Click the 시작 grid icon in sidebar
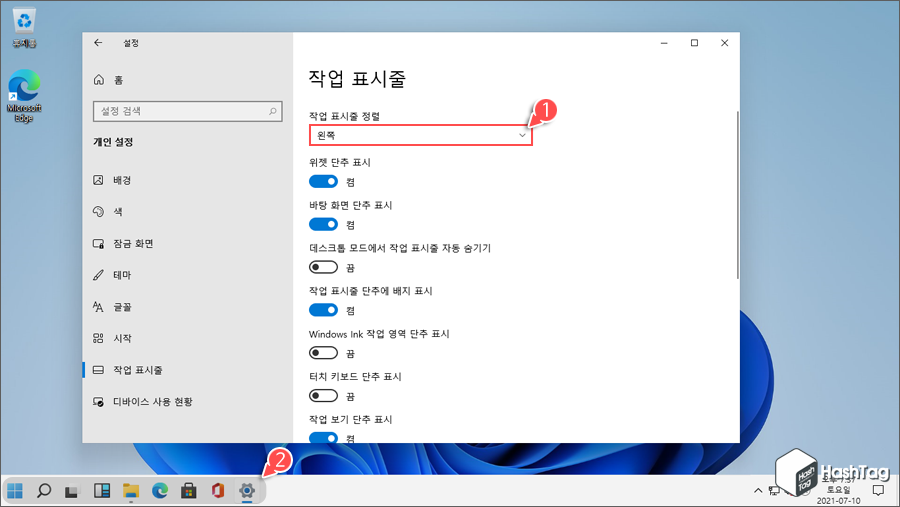 [x=98, y=339]
